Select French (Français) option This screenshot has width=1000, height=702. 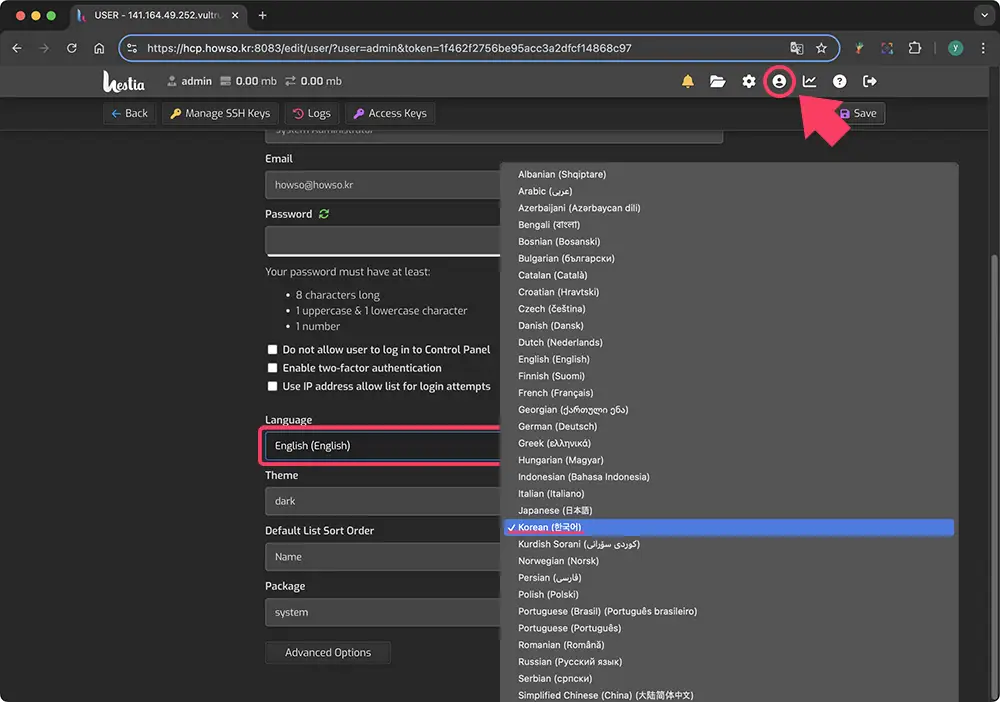(728, 393)
